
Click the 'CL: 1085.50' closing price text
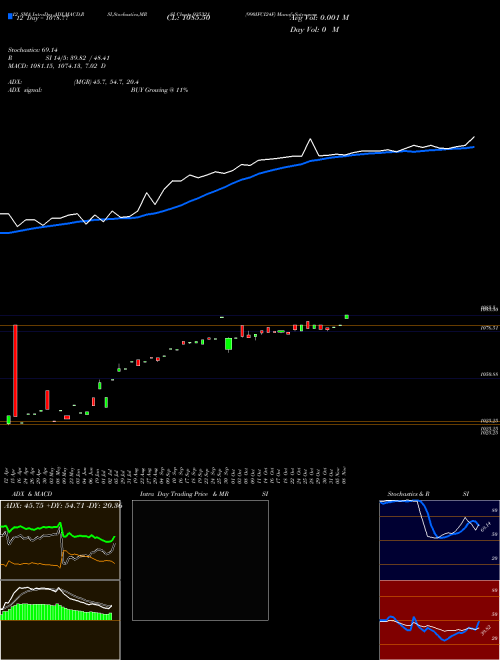click(189, 18)
